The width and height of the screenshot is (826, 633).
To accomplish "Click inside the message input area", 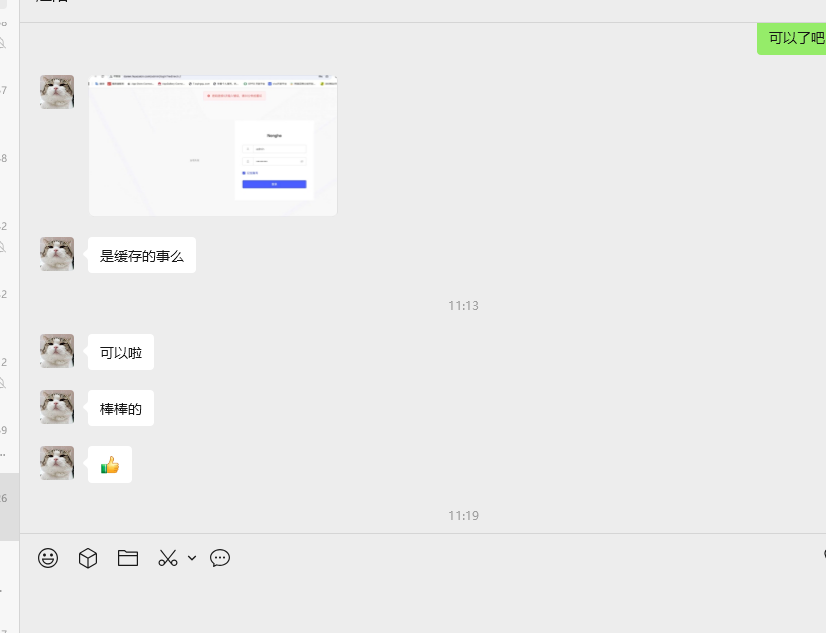I will (400, 600).
